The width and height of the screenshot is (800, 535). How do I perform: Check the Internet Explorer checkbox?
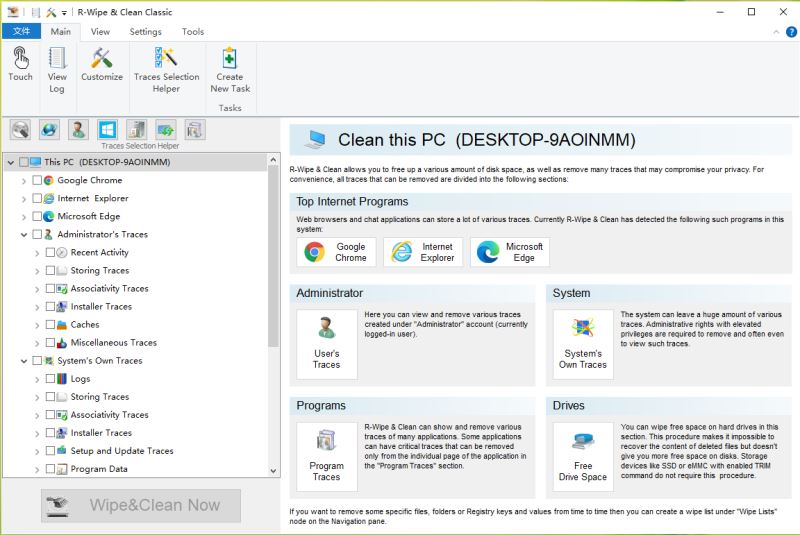point(37,198)
